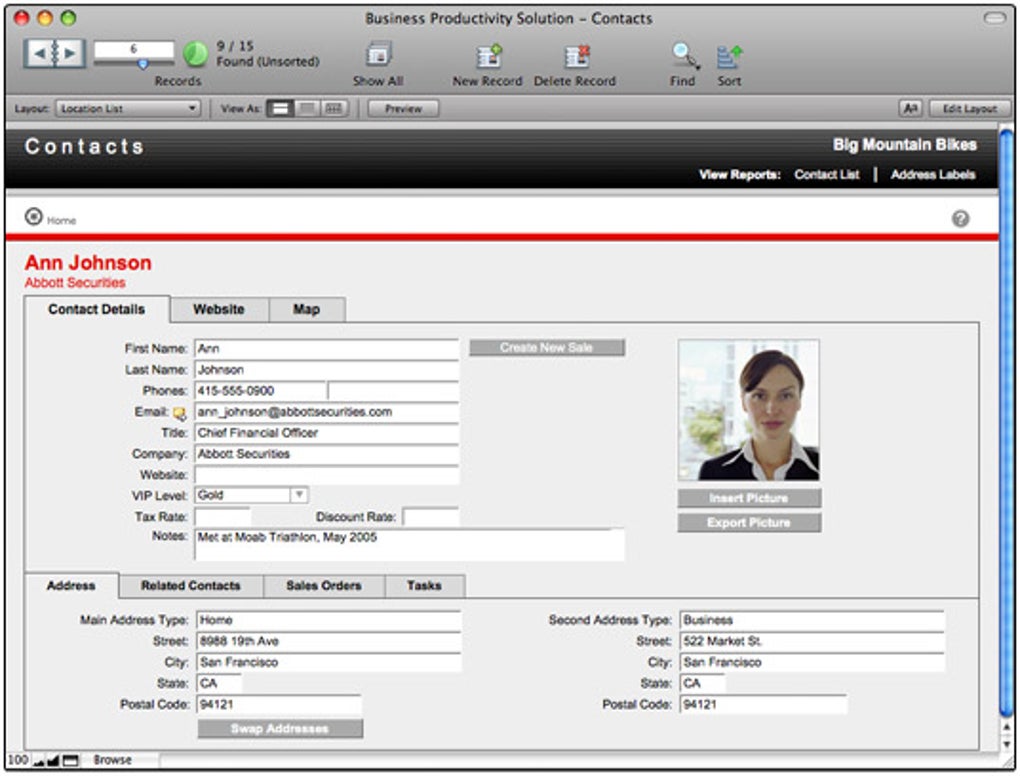Open the Address Labels report link
Image resolution: width=1020 pixels, height=776 pixels.
[x=932, y=175]
